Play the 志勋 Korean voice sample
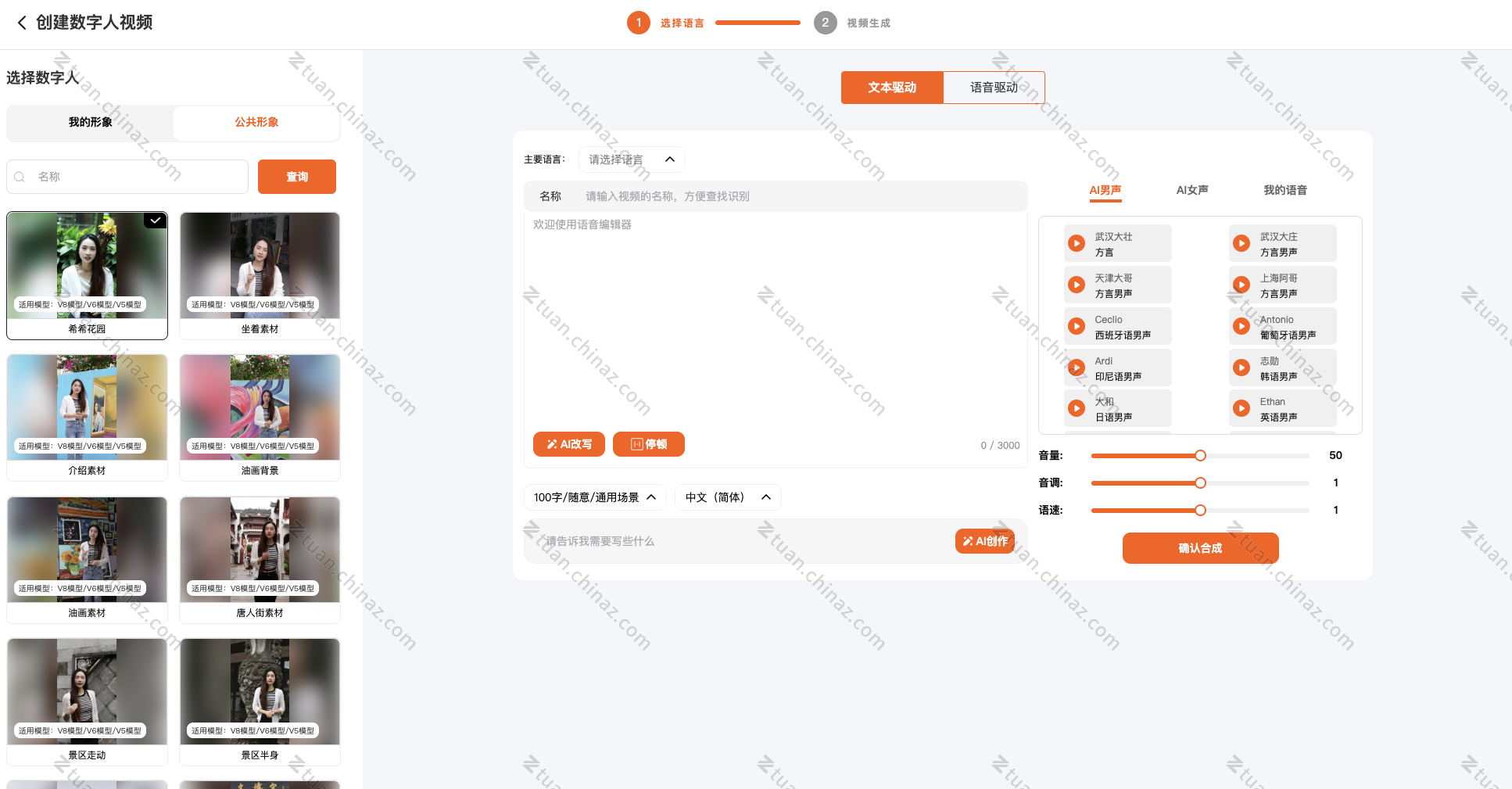The image size is (1512, 789). point(1241,368)
